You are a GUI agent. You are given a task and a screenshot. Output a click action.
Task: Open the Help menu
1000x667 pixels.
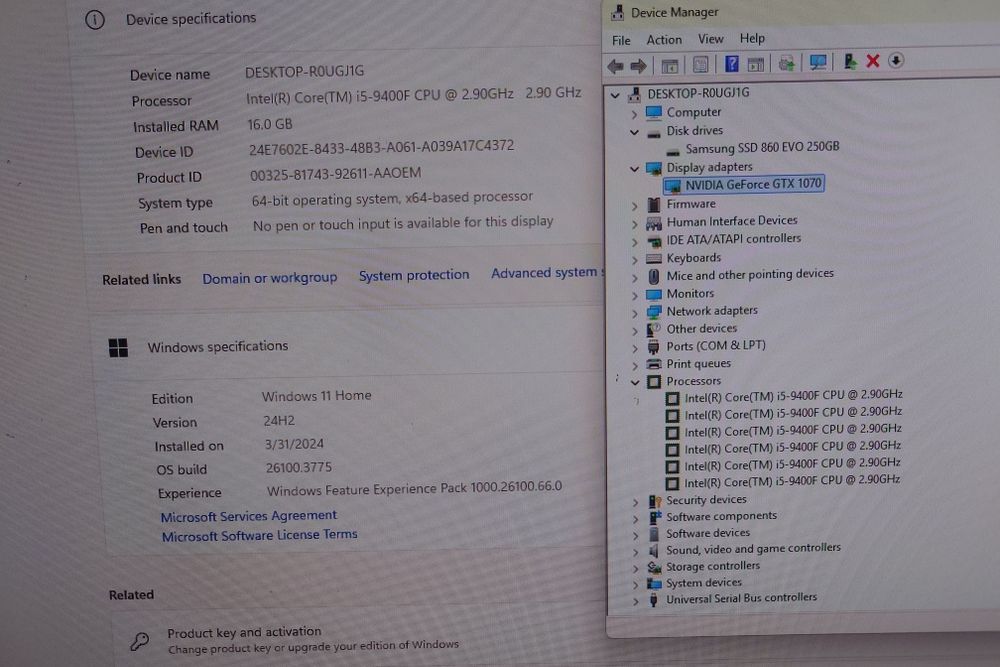753,38
